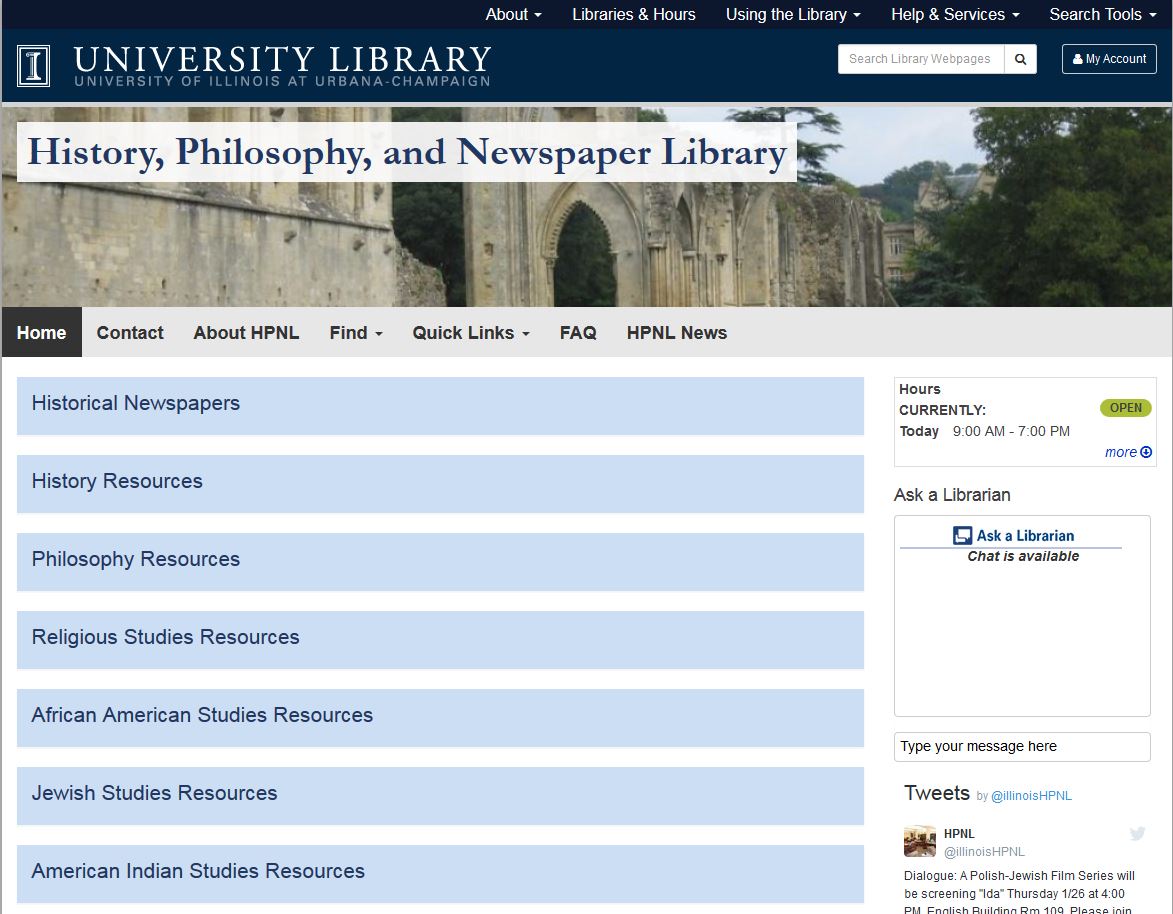The width and height of the screenshot is (1173, 914).
Task: Click the chat message input box
Action: (1021, 746)
